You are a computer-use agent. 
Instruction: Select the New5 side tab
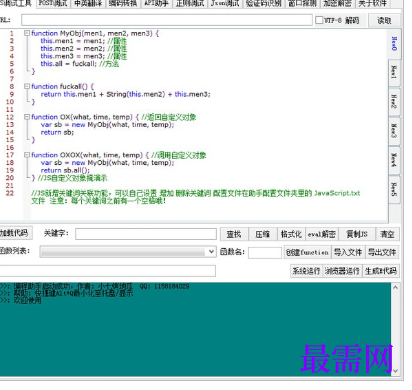coord(394,189)
